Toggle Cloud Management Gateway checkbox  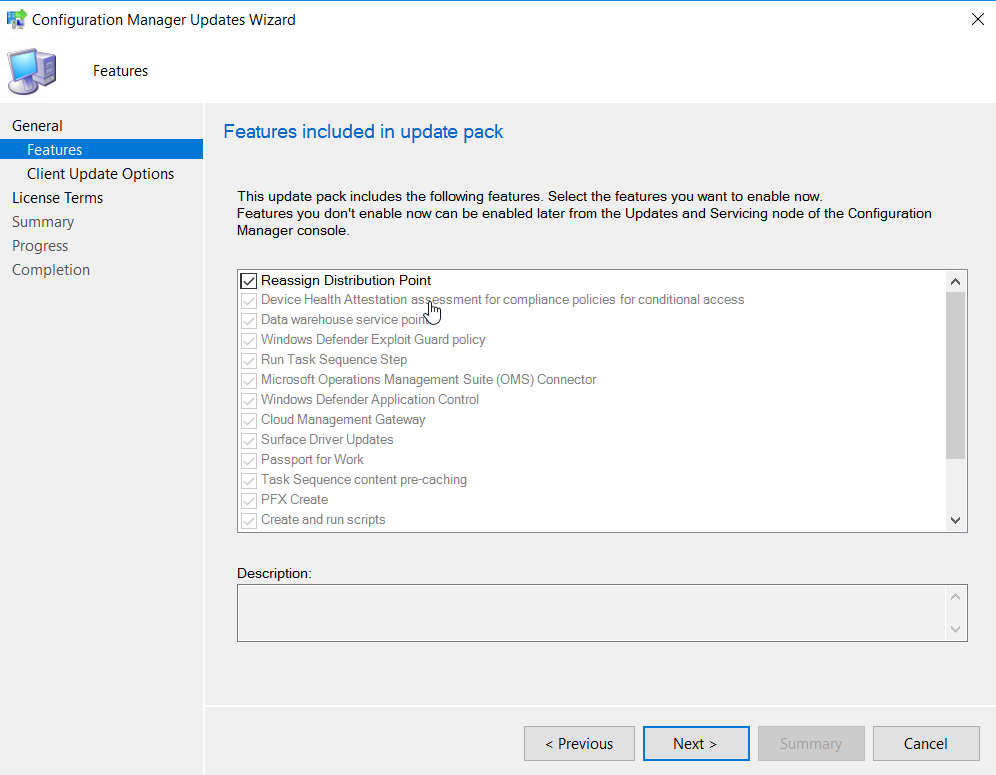[x=248, y=421]
